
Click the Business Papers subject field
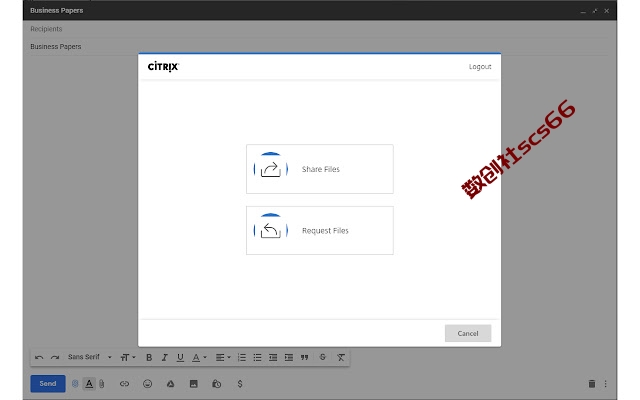[320, 47]
